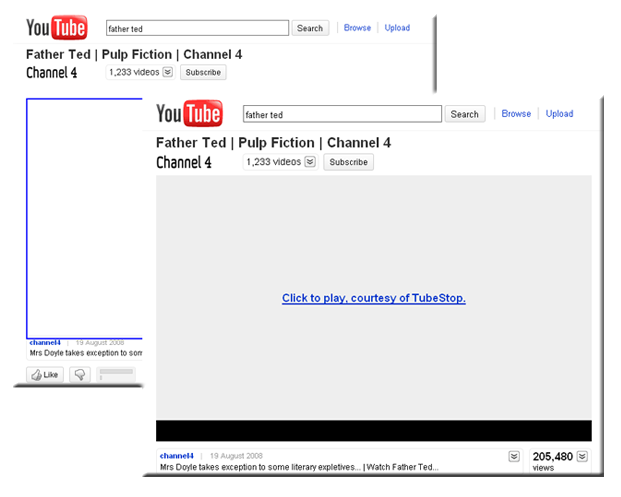The width and height of the screenshot is (621, 497).
Task: Click the 'father ted' search field in front window
Action: click(340, 115)
